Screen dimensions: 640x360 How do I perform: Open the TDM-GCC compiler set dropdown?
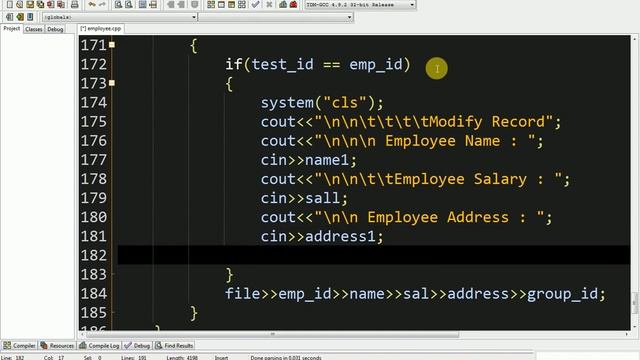[360, 4]
